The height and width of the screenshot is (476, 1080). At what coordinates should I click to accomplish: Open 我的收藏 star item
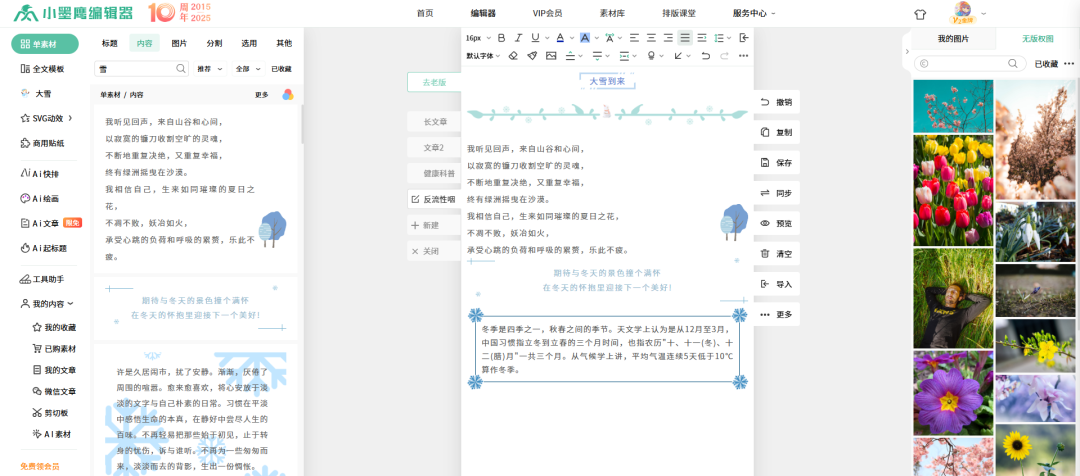point(54,327)
